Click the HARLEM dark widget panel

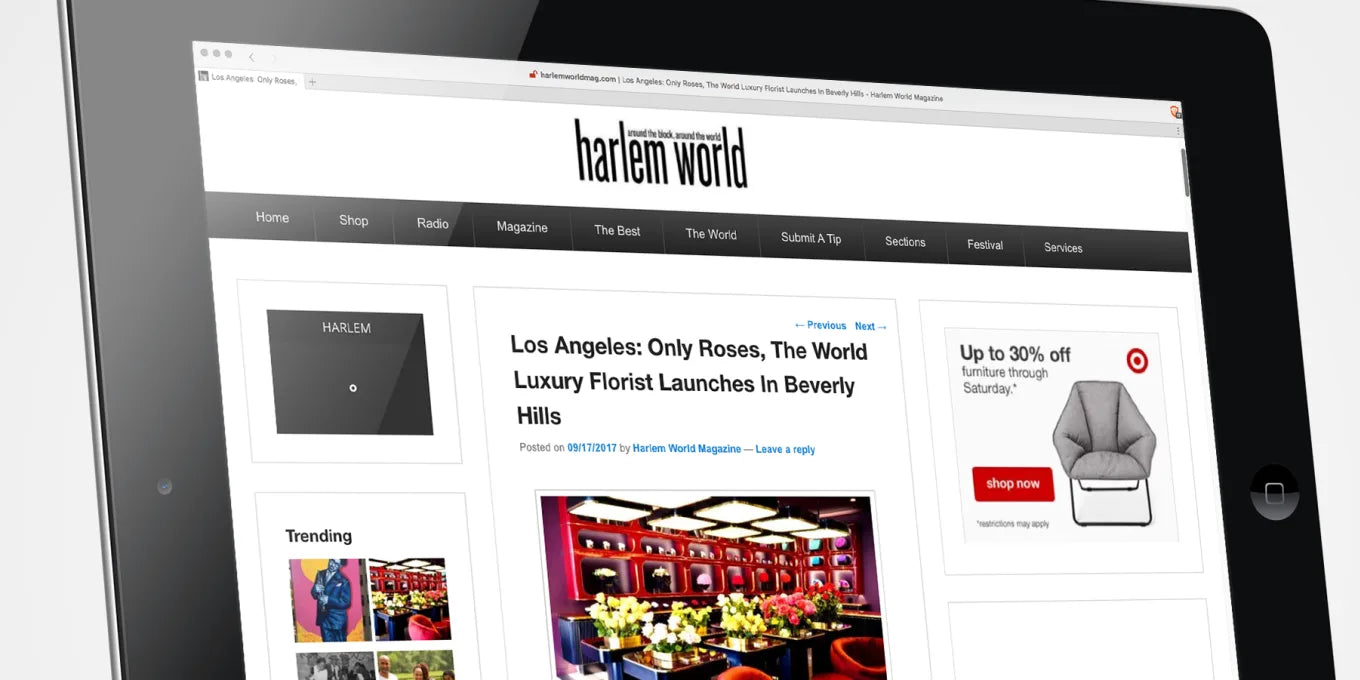click(x=349, y=372)
